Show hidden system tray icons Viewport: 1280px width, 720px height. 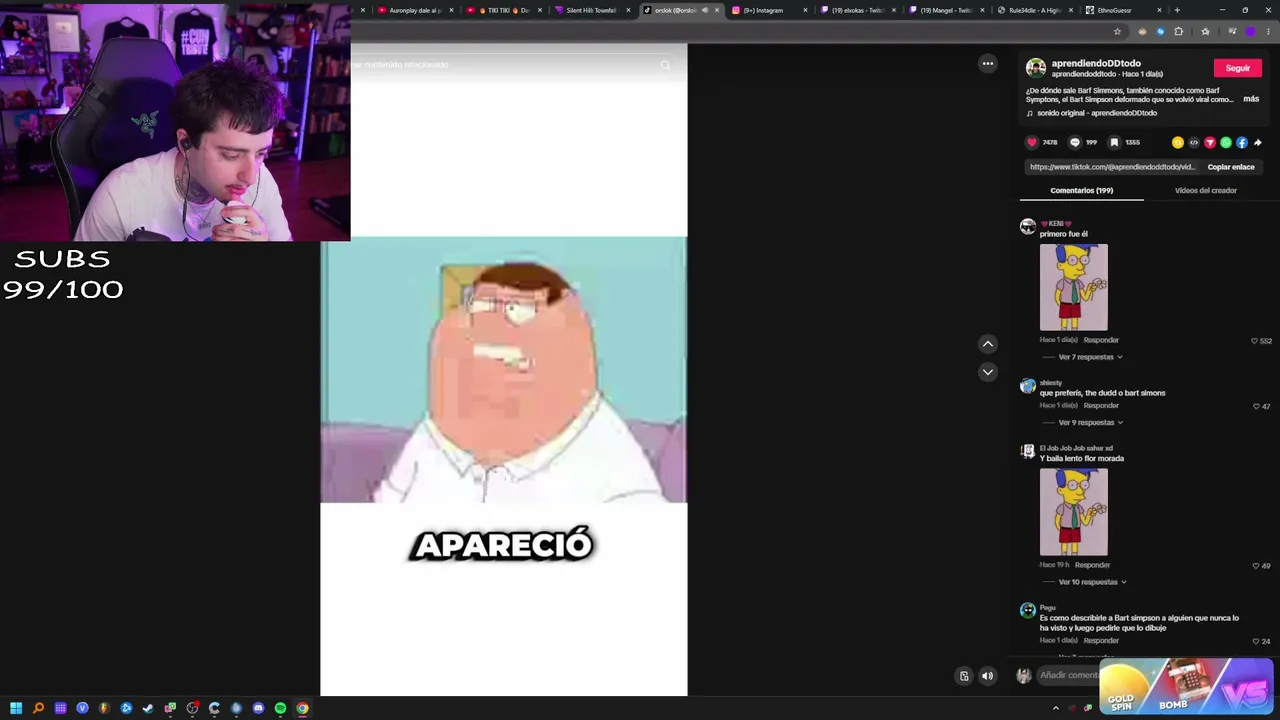click(x=1055, y=708)
